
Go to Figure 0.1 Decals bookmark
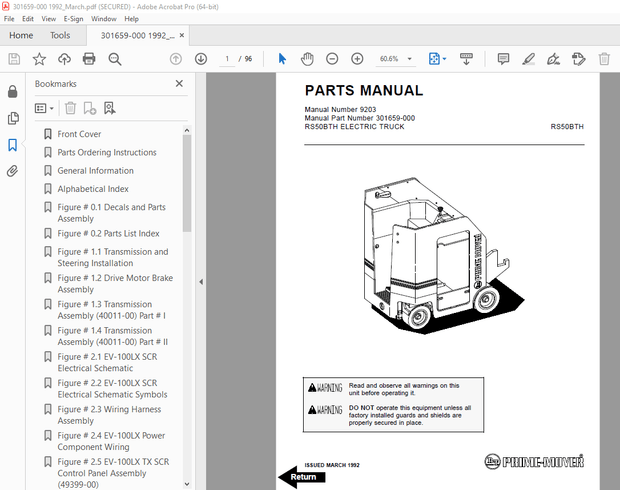[112, 213]
